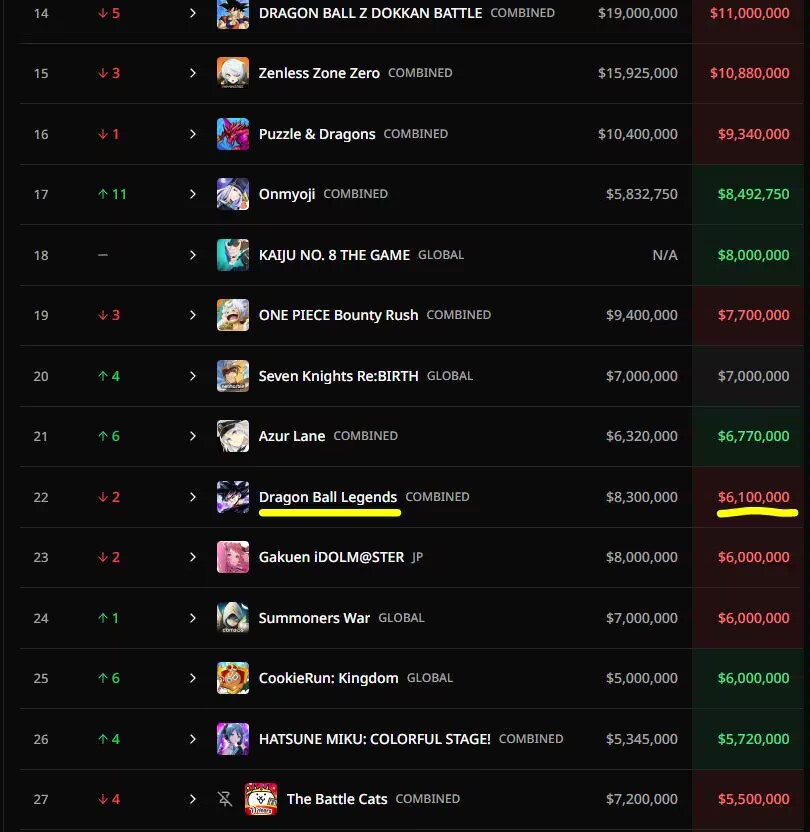The image size is (810, 832).
Task: Open HATSUNE MIKU: COLORFUL STAGE! title
Action: 375,739
